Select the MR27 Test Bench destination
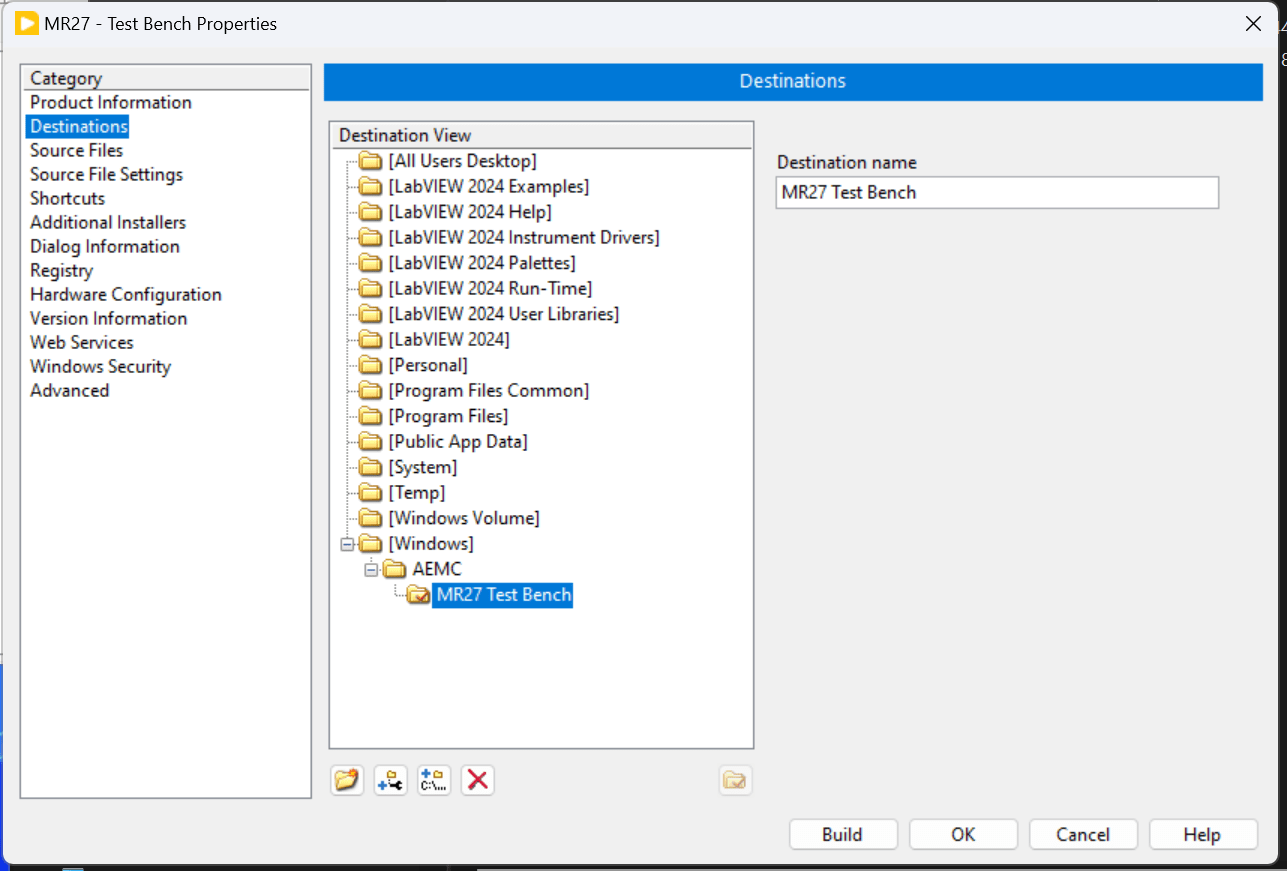 click(x=502, y=594)
